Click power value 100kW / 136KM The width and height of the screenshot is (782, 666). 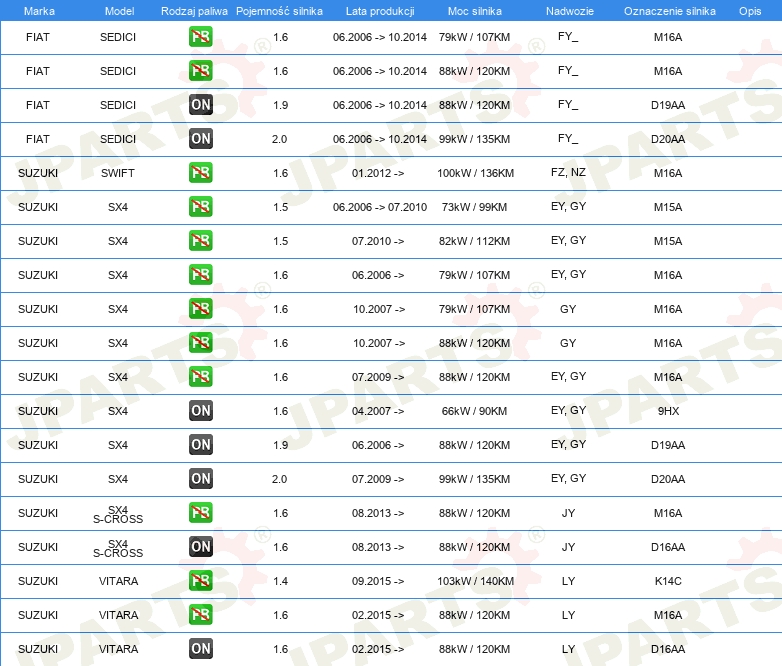(x=475, y=173)
